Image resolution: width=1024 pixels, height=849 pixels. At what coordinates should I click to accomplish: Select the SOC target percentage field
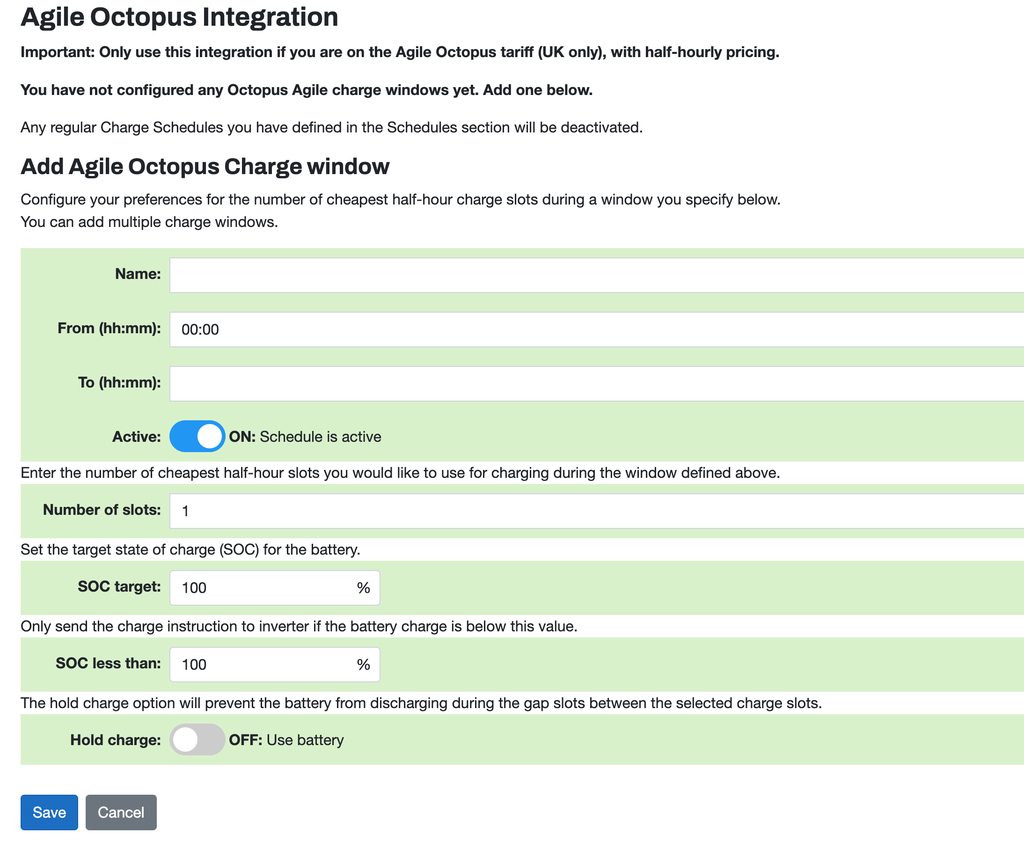point(262,588)
